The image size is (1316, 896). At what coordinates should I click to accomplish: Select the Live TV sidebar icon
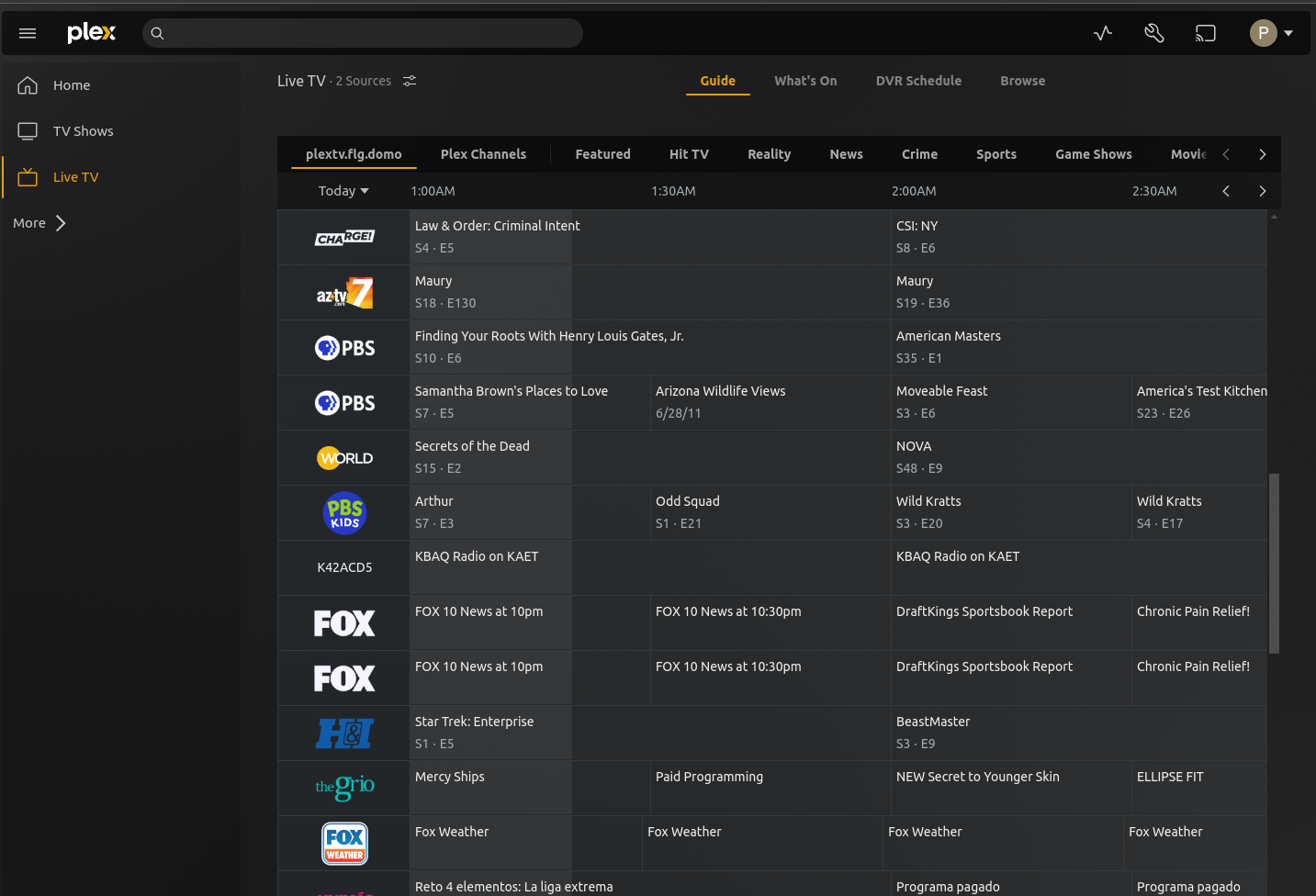(28, 176)
